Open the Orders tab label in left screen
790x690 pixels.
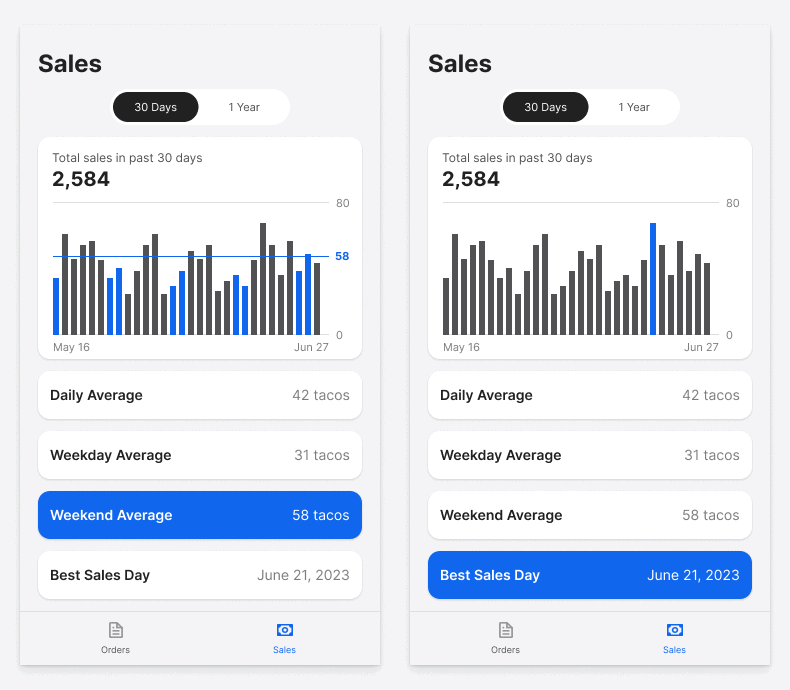pos(115,650)
